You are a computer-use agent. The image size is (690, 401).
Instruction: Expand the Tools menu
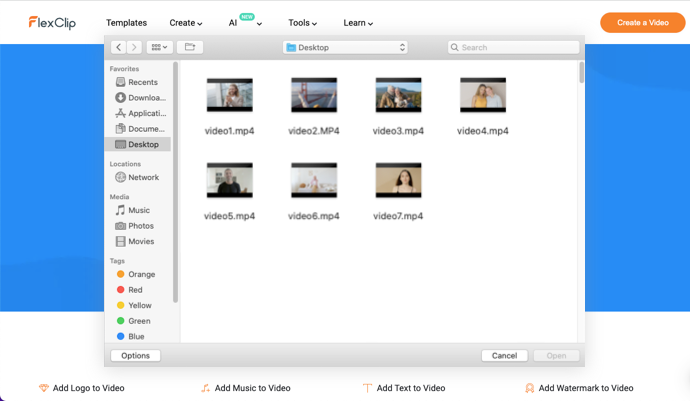[302, 23]
